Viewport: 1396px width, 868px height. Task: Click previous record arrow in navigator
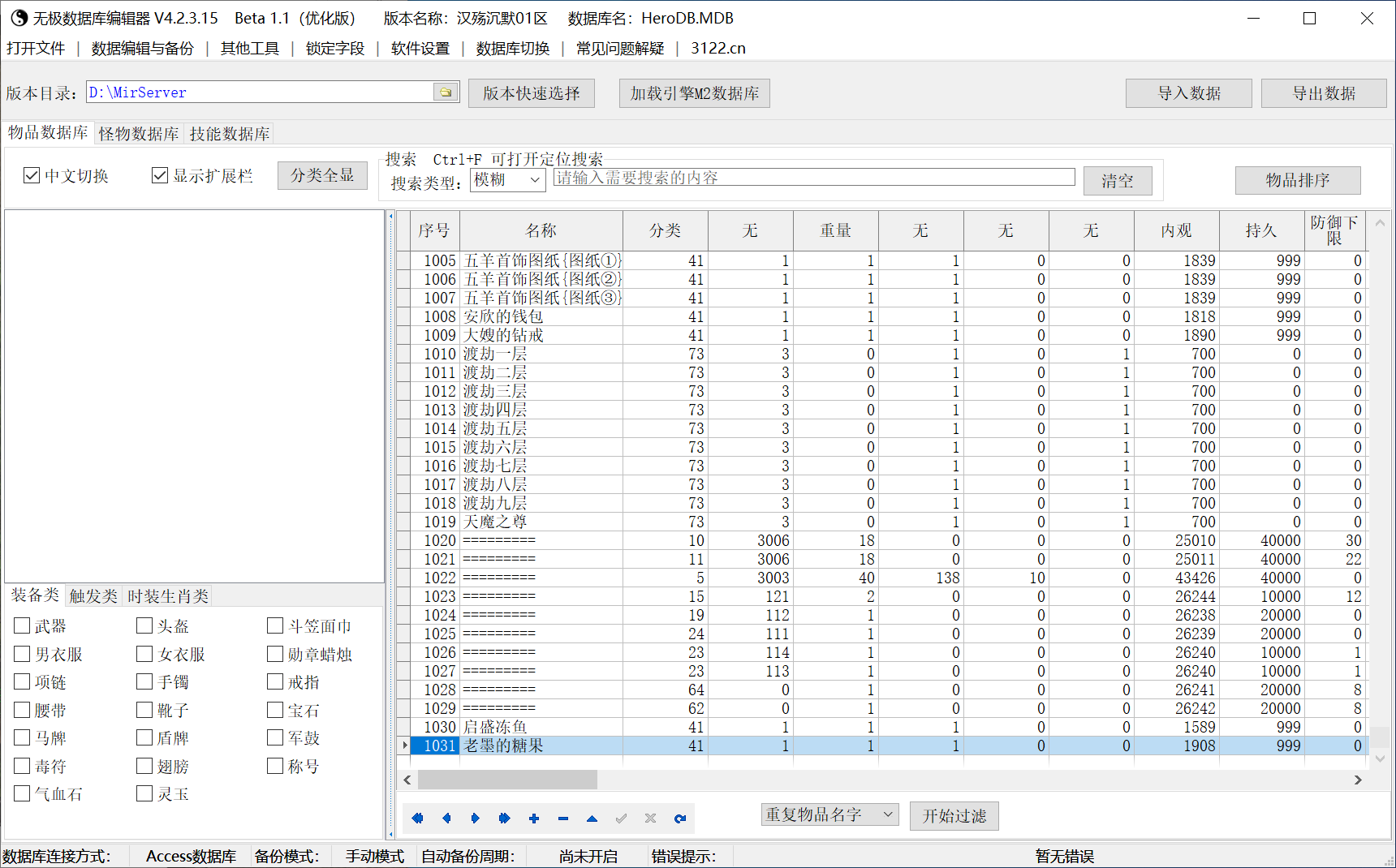[446, 819]
